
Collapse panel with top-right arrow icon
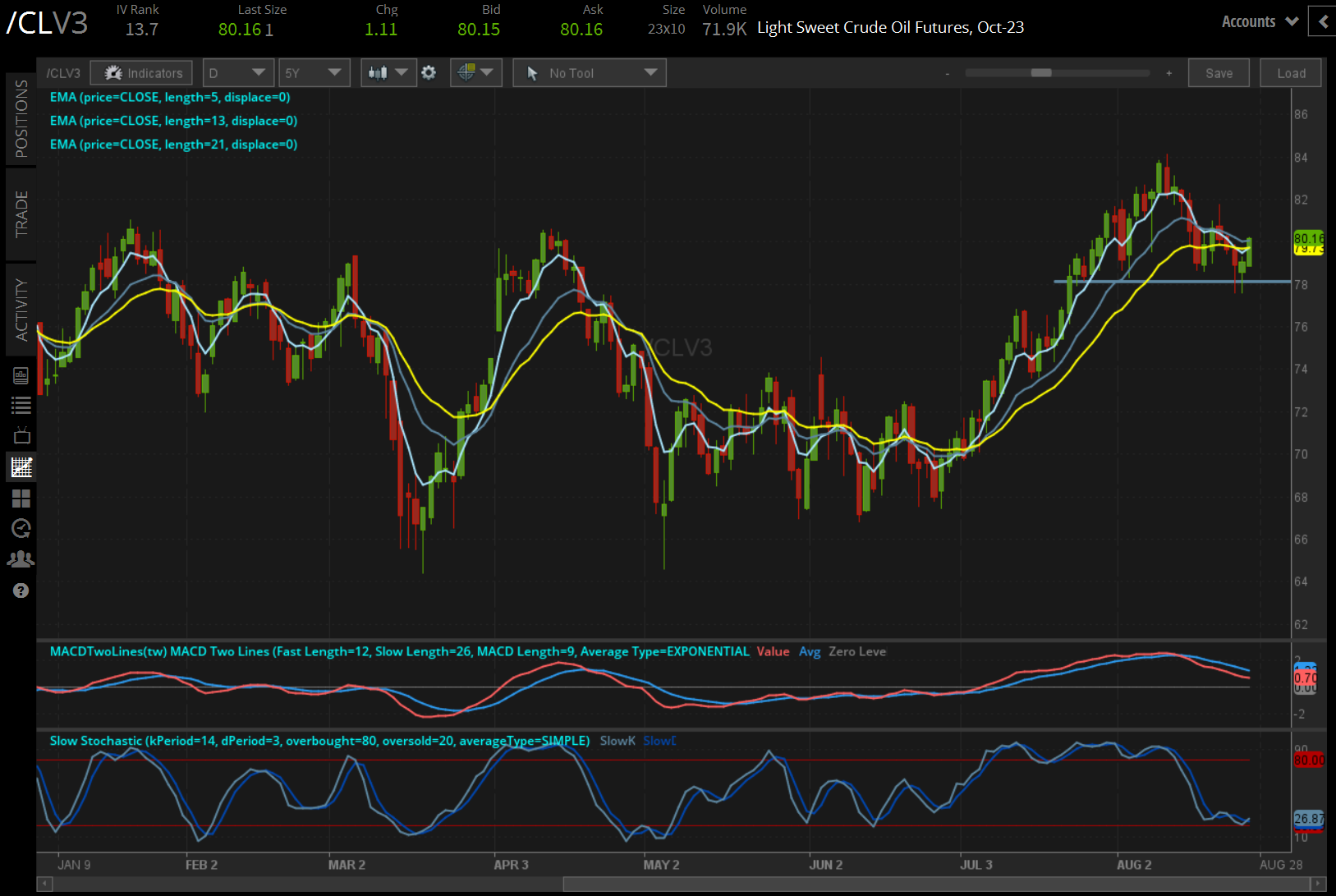coord(1322,22)
